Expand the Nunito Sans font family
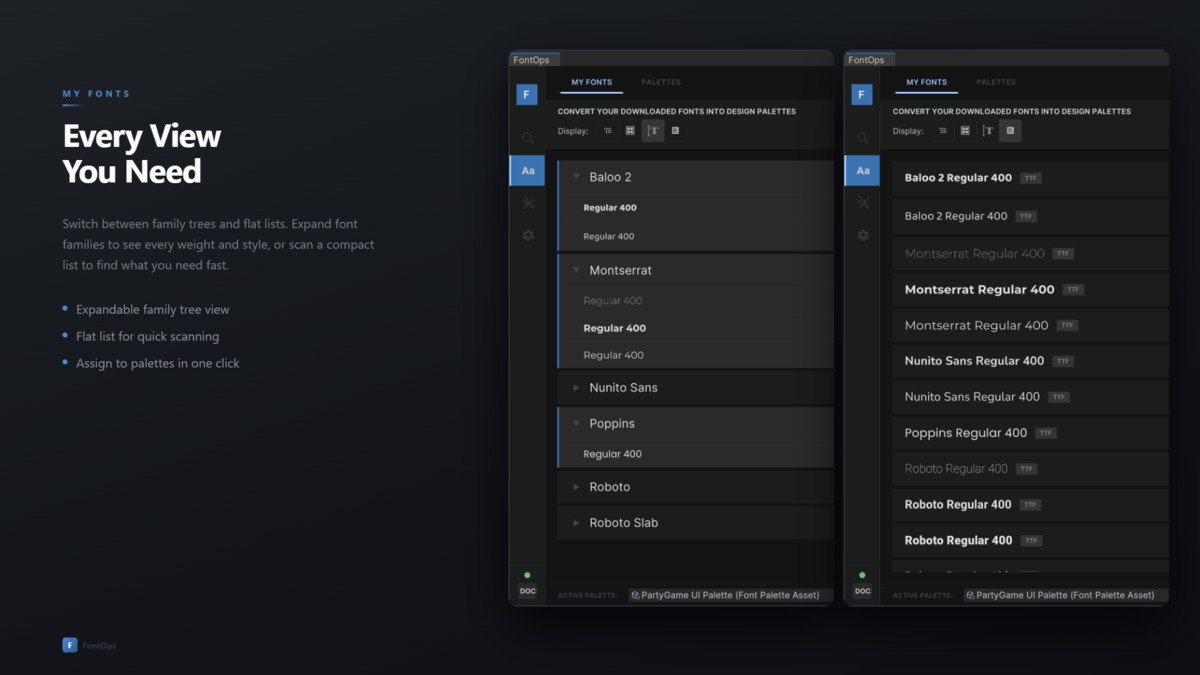1200x675 pixels. tap(576, 388)
